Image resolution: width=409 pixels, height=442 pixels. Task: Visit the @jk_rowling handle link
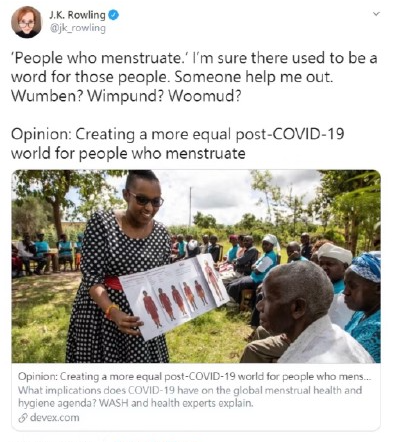(x=77, y=28)
